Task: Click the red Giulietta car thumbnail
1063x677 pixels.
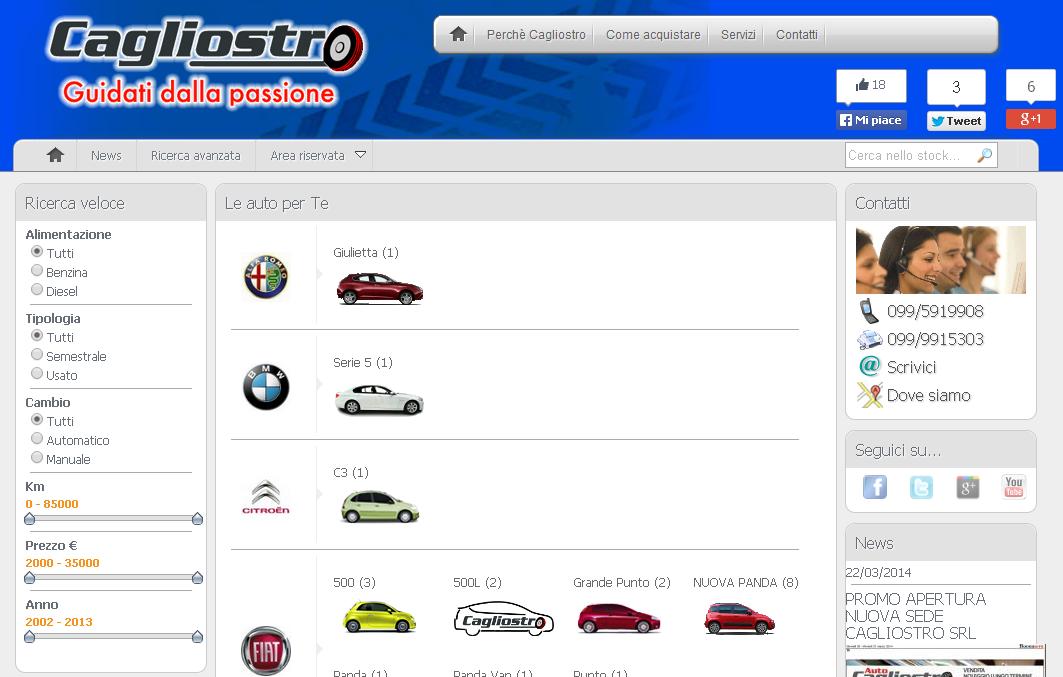Action: [x=380, y=289]
